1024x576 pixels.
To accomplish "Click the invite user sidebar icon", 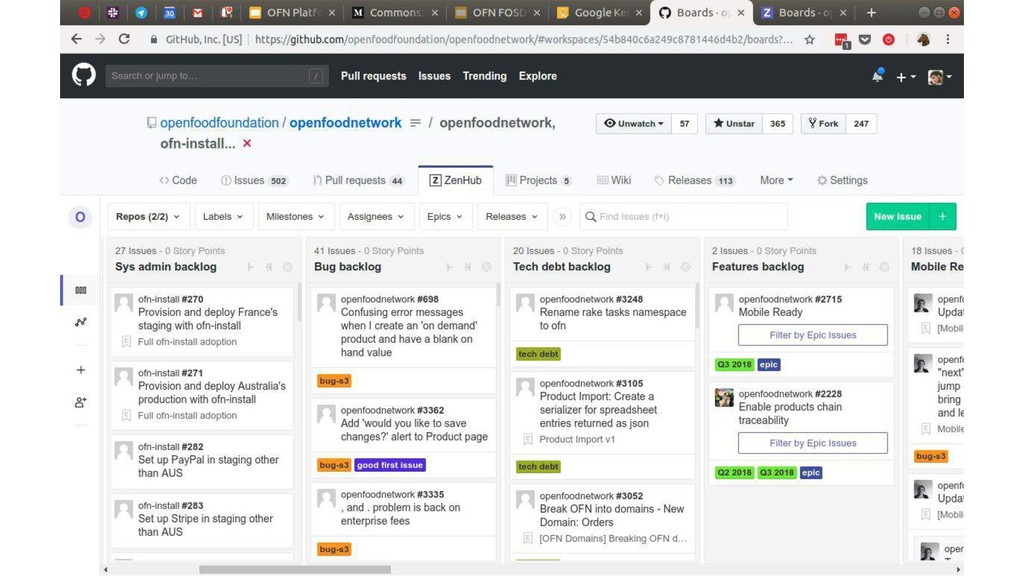I will pyautogui.click(x=80, y=402).
